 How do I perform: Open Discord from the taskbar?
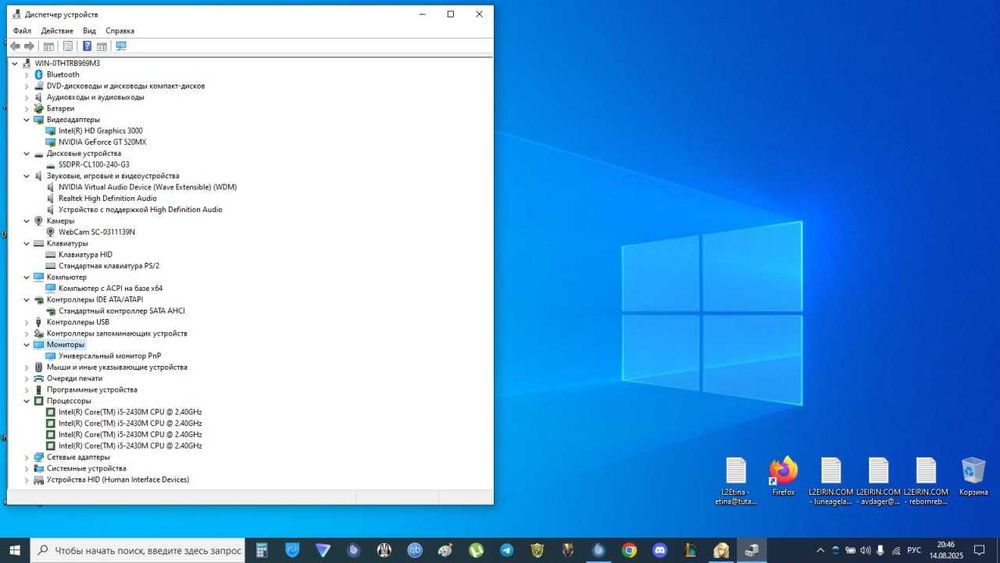pyautogui.click(x=659, y=550)
